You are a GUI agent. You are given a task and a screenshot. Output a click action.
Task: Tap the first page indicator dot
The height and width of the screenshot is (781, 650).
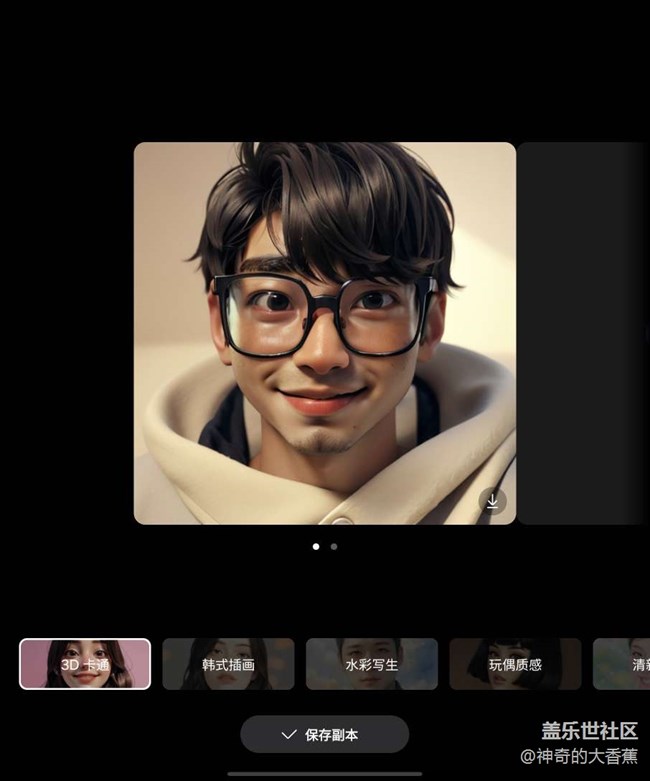click(316, 547)
